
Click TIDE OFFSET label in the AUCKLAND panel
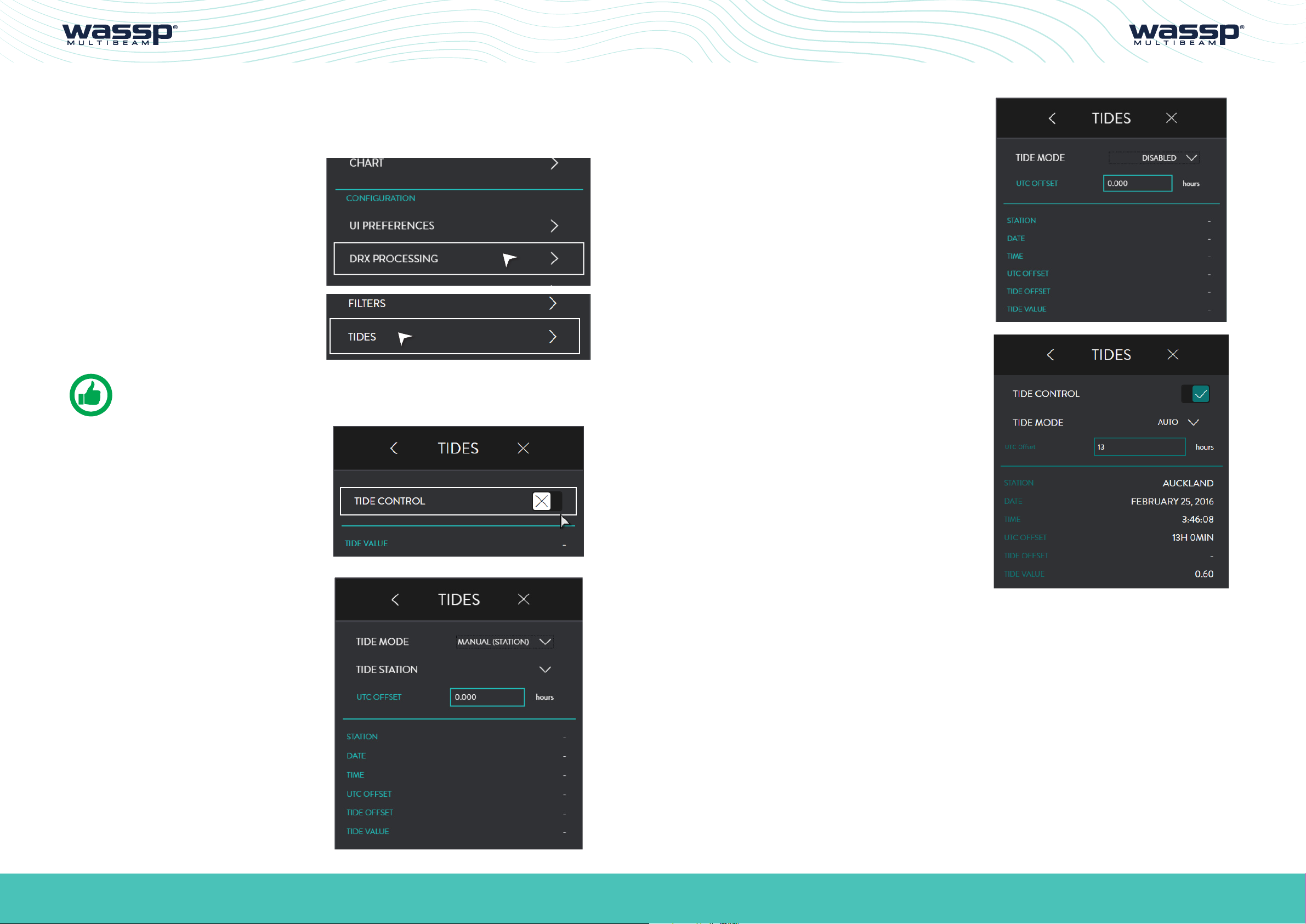coord(1026,556)
